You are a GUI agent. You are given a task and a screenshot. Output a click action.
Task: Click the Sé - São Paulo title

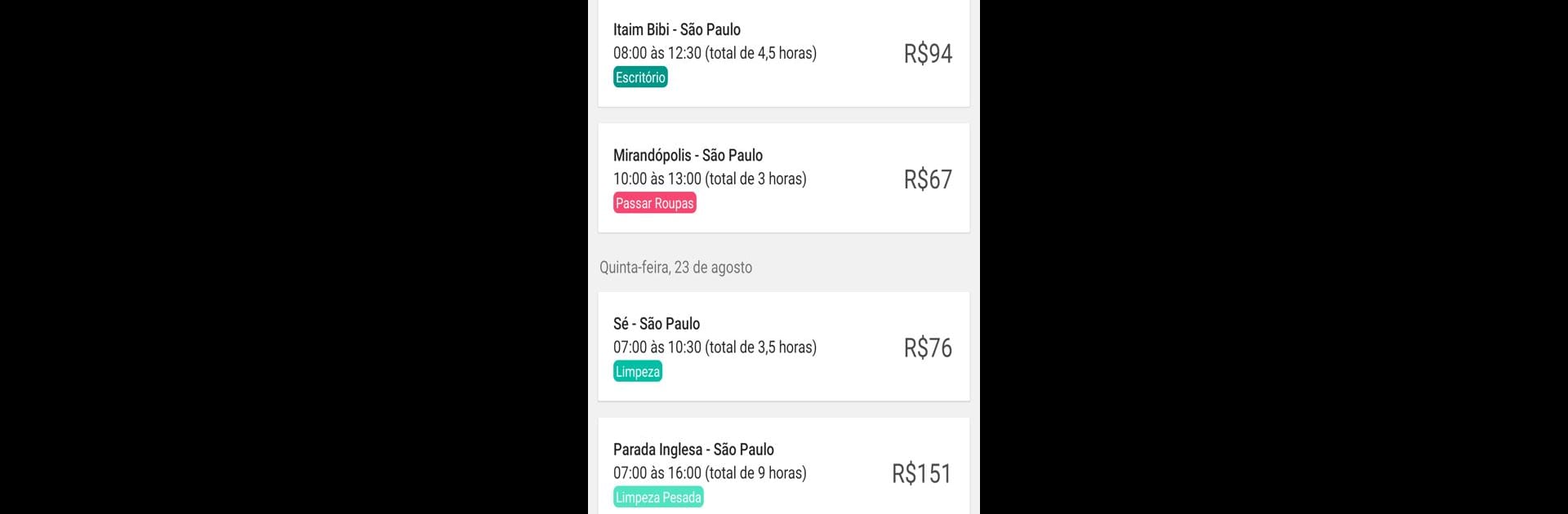[x=656, y=324]
